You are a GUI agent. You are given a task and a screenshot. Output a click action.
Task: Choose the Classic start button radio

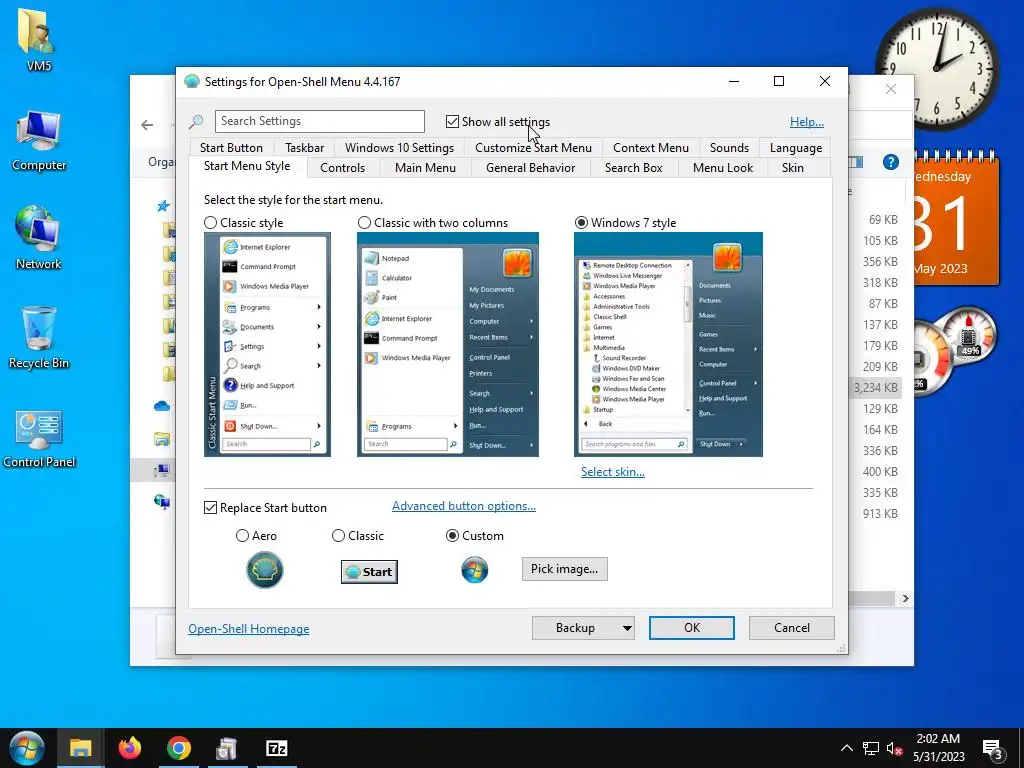tap(338, 536)
